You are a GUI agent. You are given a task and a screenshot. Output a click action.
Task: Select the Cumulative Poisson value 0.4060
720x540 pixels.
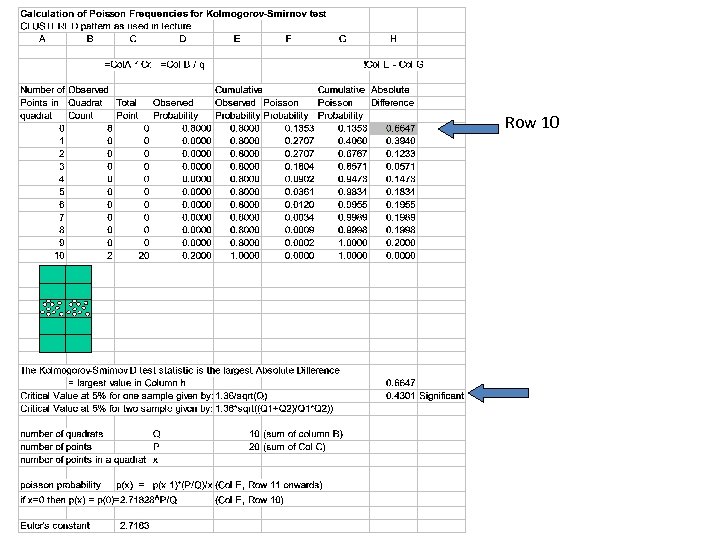(343, 141)
